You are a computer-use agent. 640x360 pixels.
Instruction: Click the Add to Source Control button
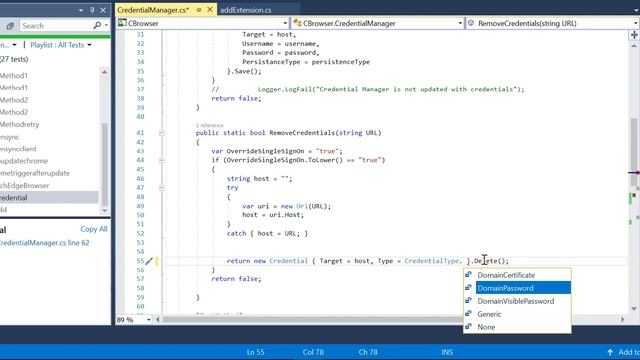pyautogui.click(x=623, y=352)
